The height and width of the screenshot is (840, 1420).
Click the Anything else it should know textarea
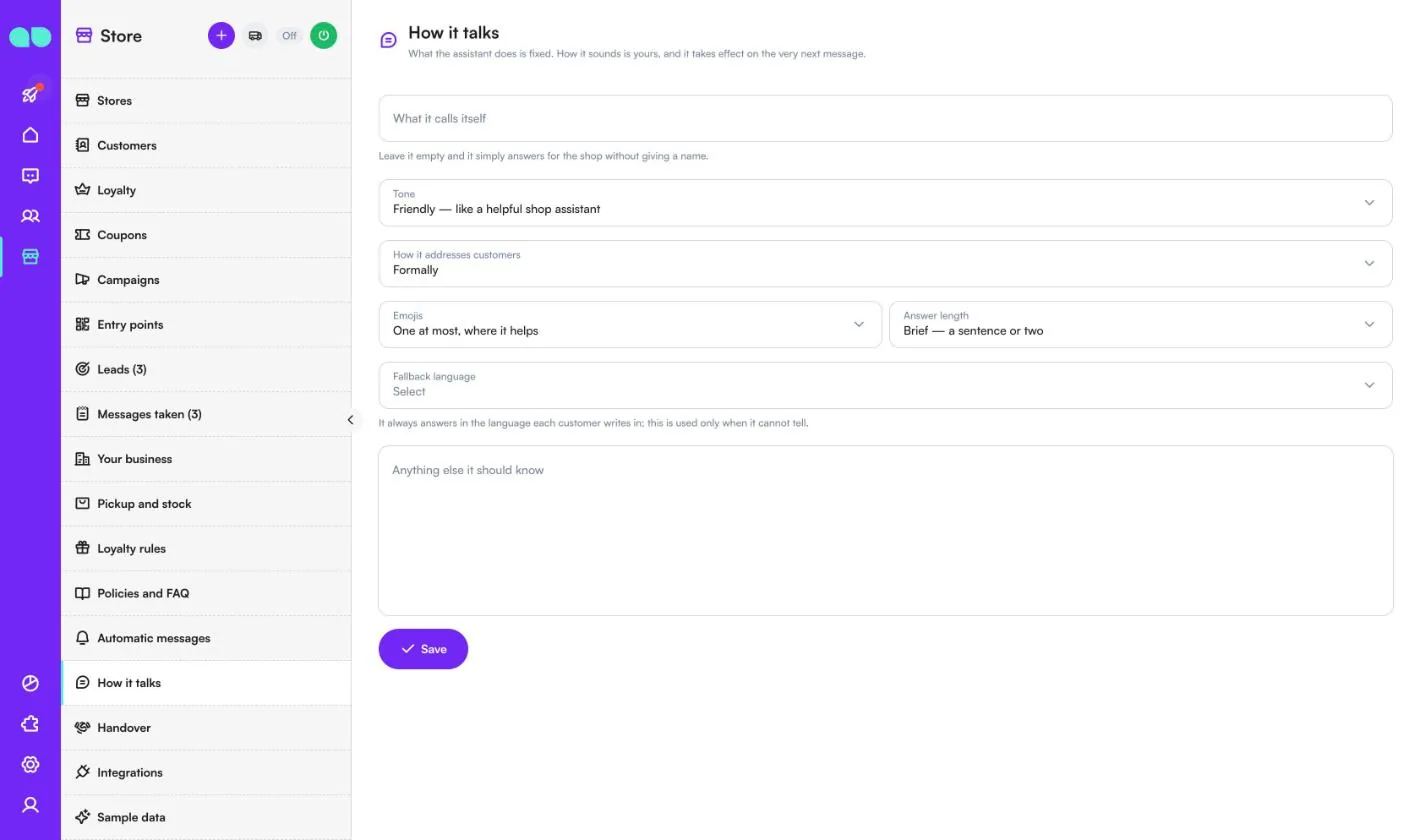pyautogui.click(x=885, y=530)
